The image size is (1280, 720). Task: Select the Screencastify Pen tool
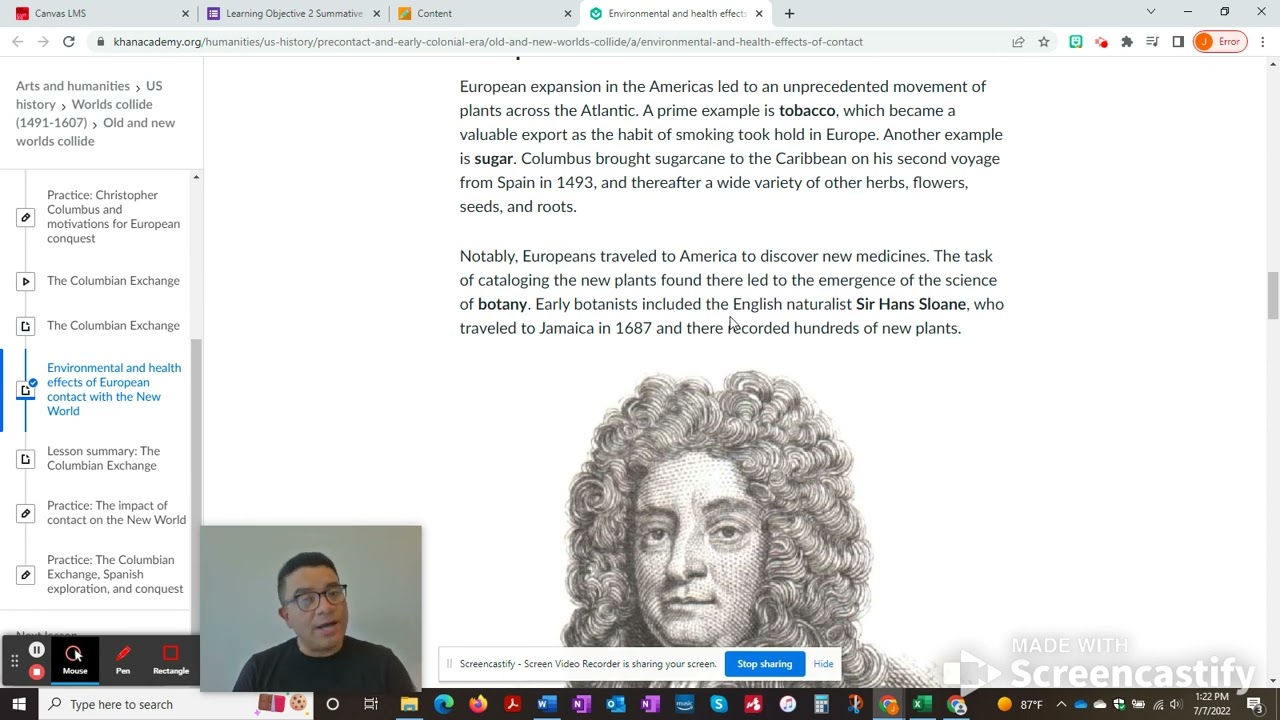click(x=123, y=660)
